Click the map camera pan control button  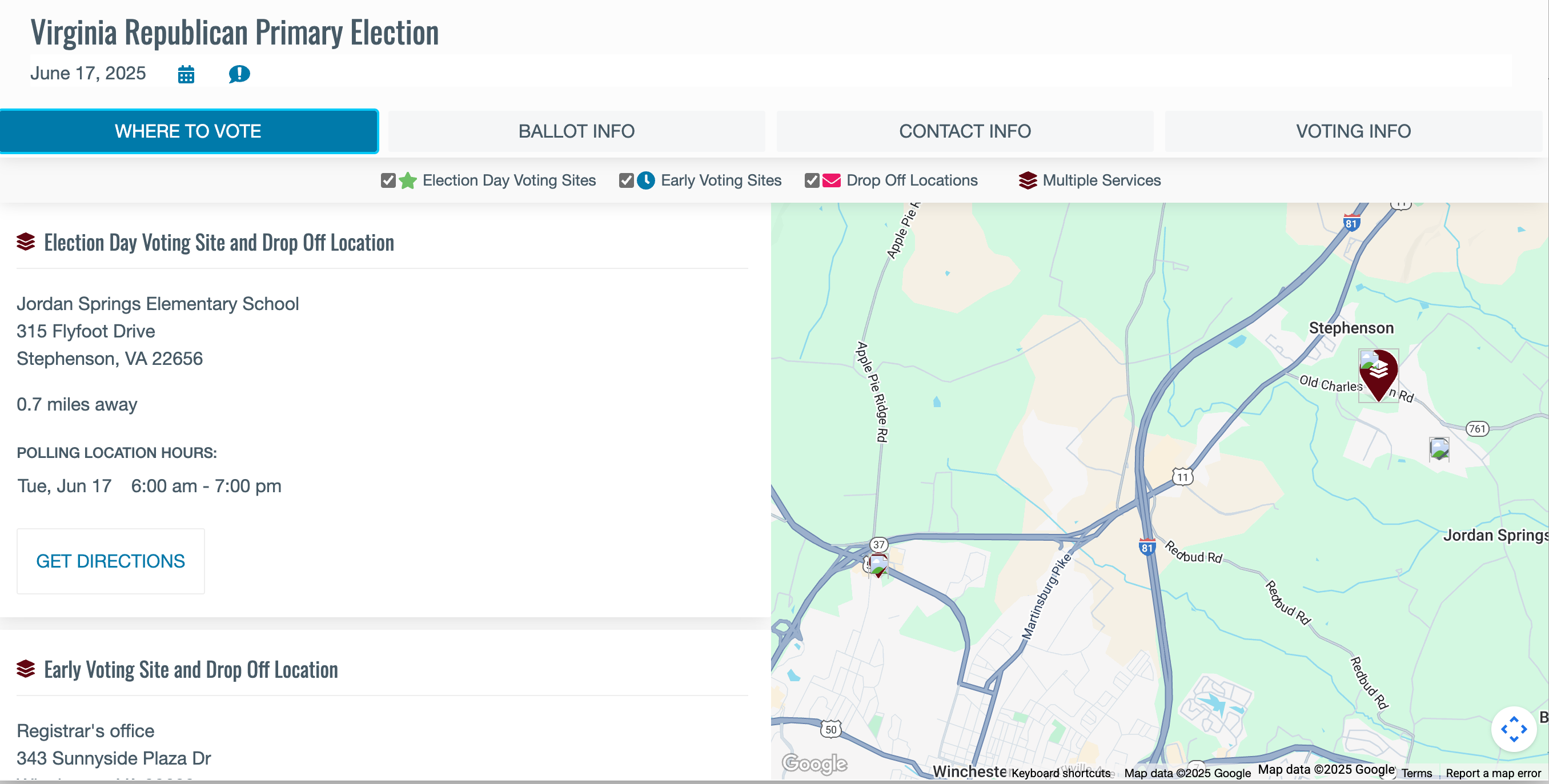(1514, 729)
